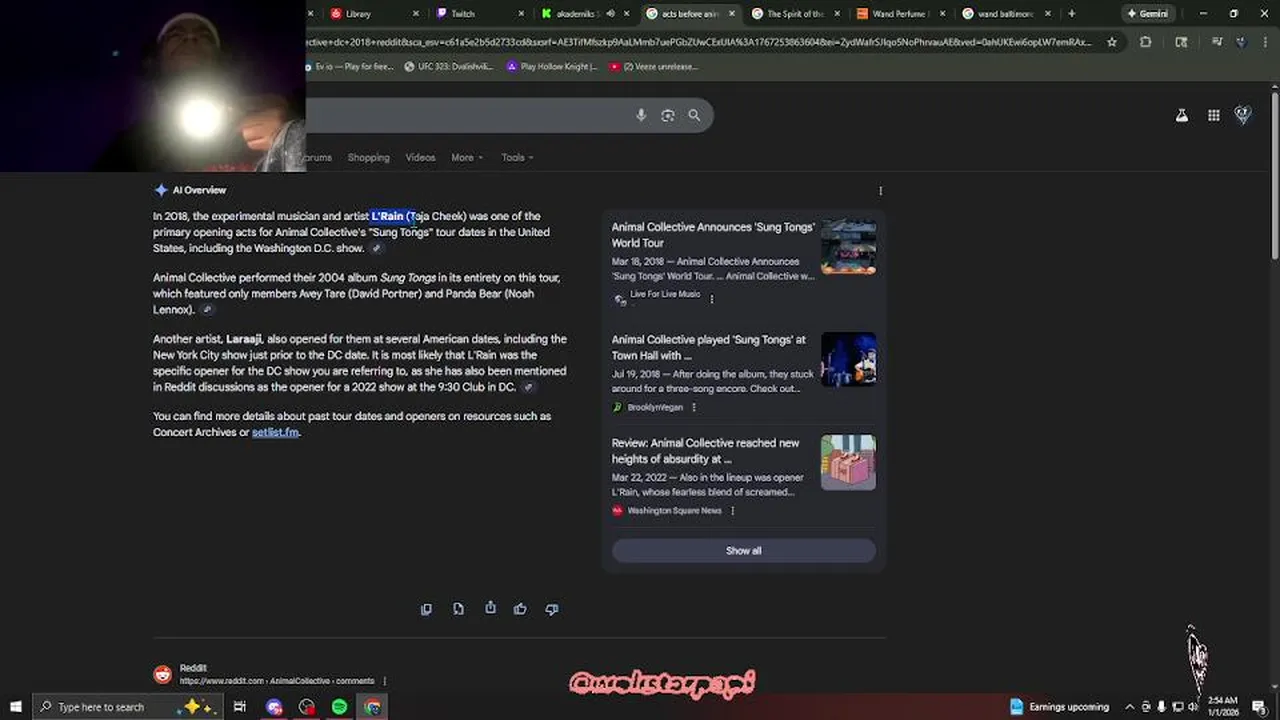Viewport: 1280px width, 720px height.
Task: Give thumbs up to AI Overview
Action: coord(520,609)
